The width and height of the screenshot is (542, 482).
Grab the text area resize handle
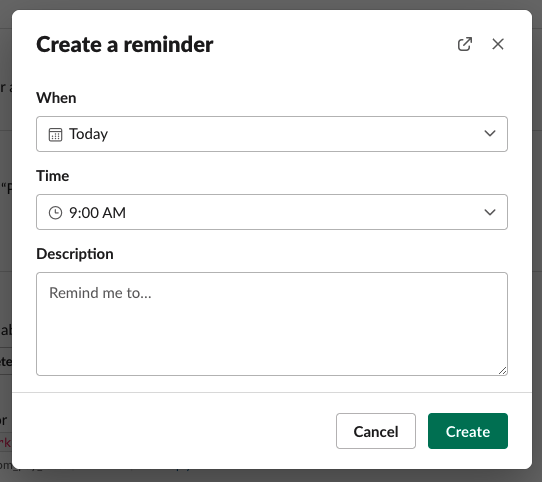click(x=503, y=370)
